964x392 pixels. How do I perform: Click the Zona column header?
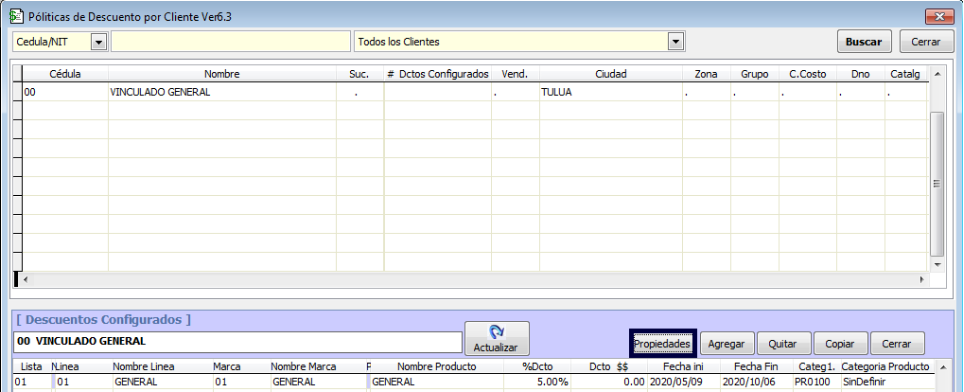click(706, 74)
